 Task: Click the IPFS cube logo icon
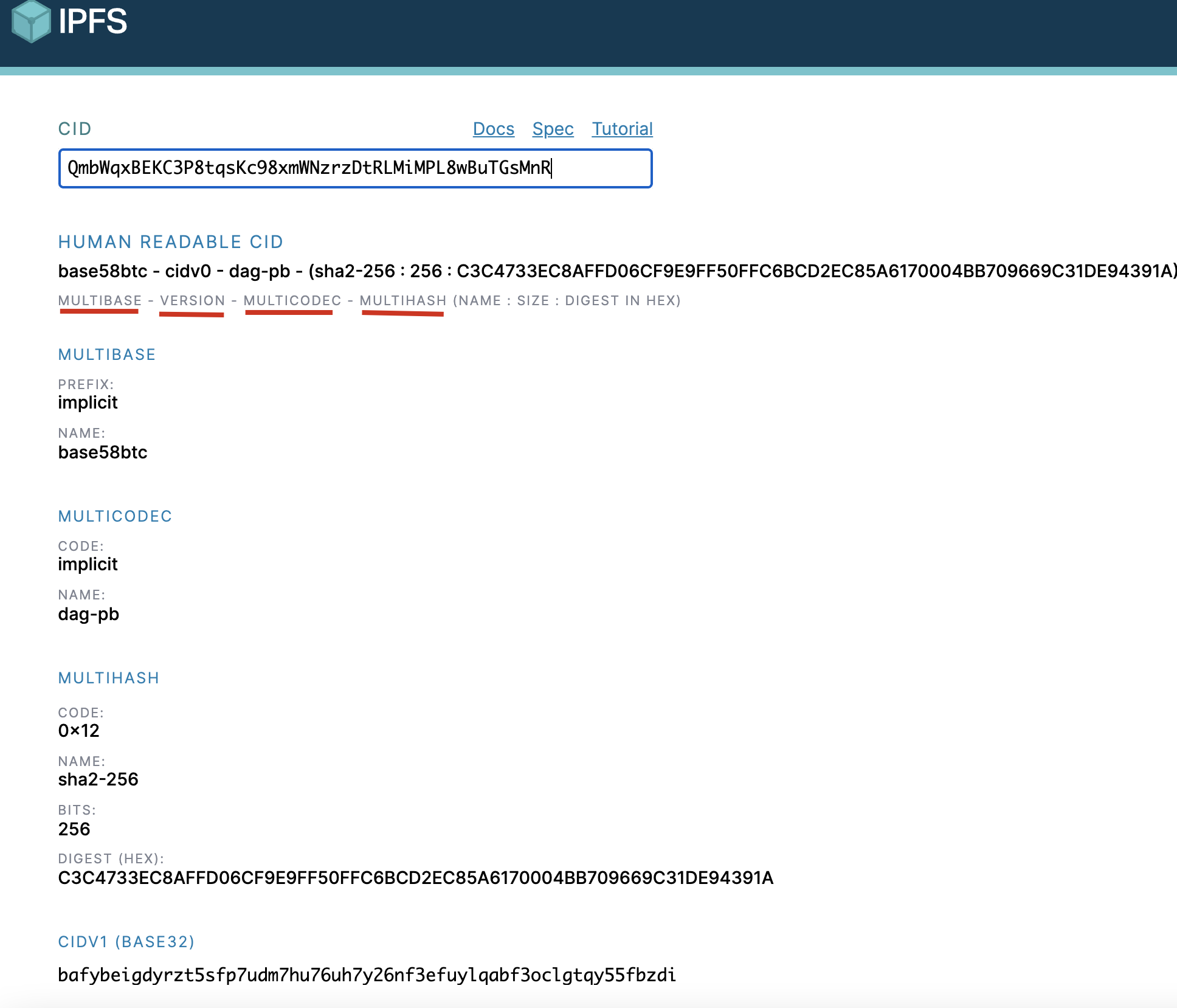coord(31,22)
